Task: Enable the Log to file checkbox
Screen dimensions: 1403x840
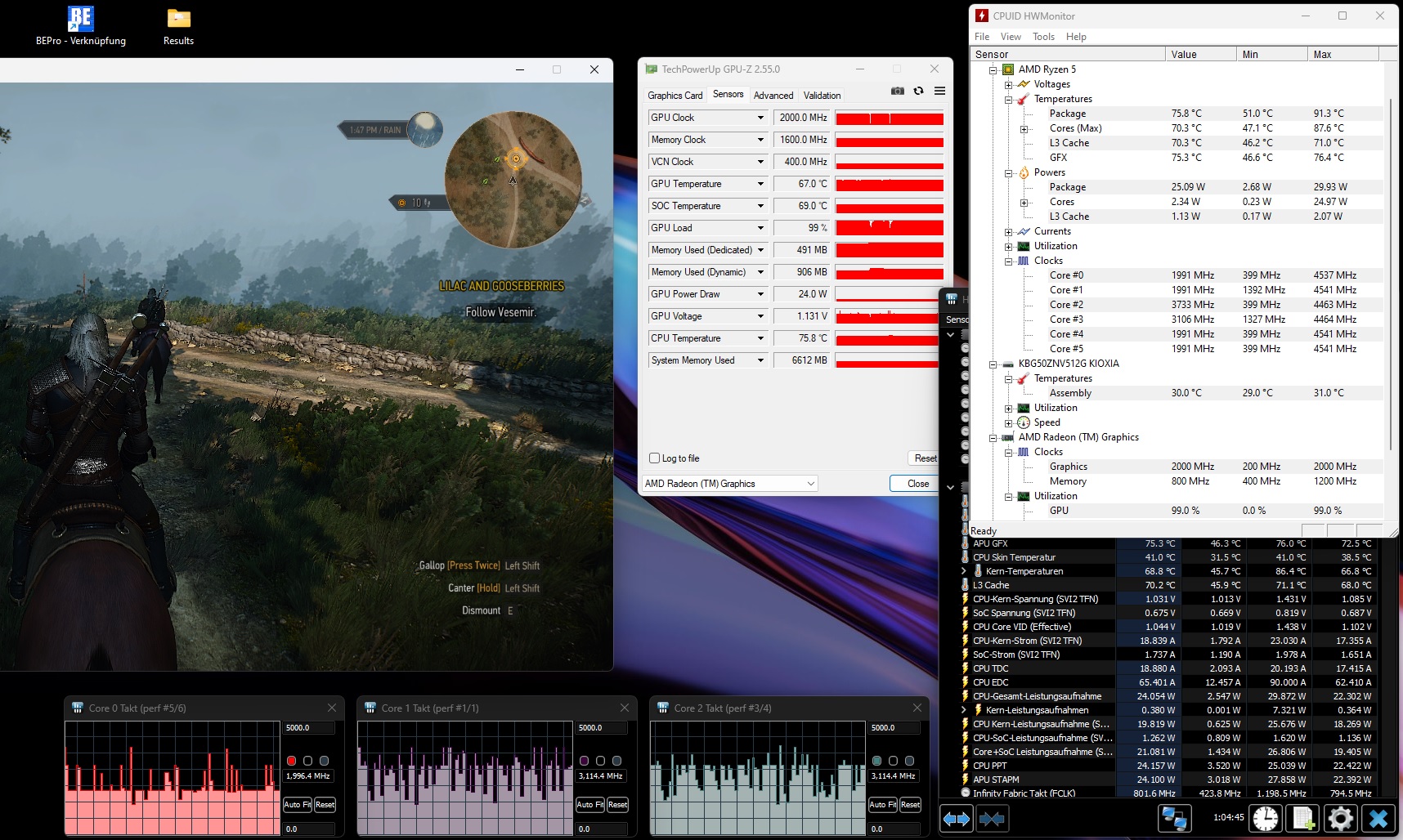Action: [x=654, y=458]
